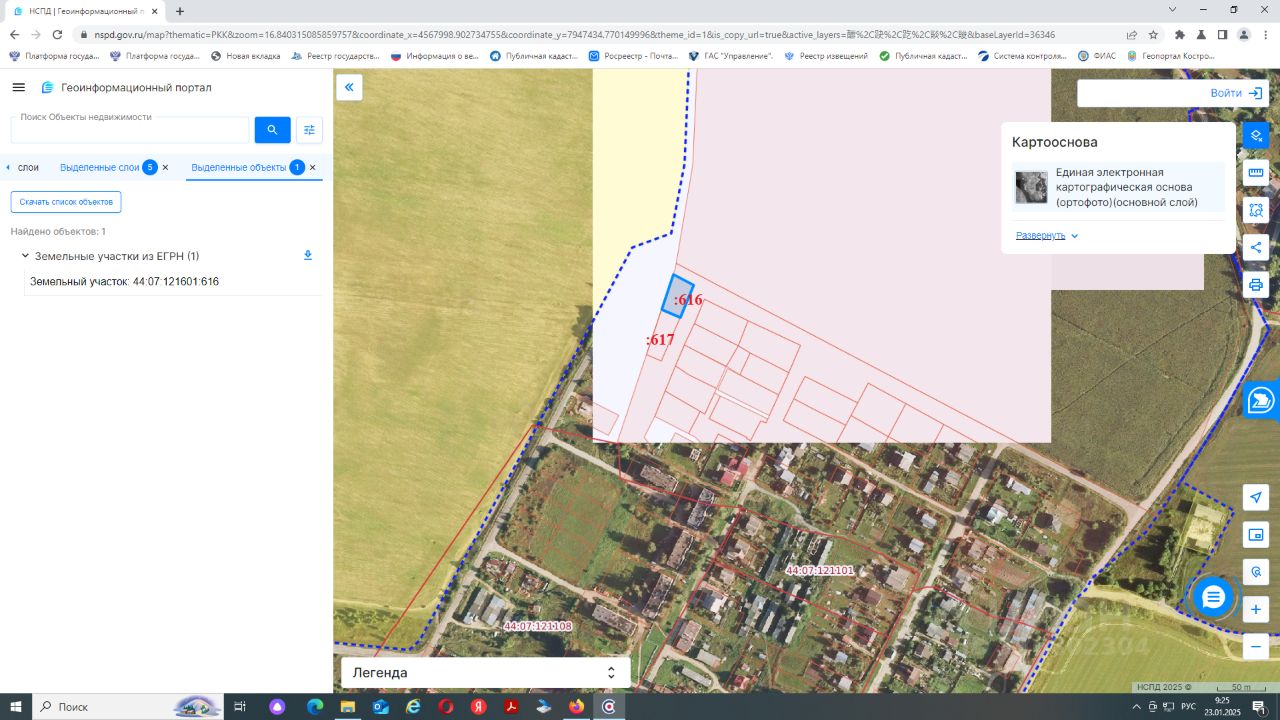Print the map using printer icon
The image size is (1280, 720).
pyautogui.click(x=1256, y=285)
